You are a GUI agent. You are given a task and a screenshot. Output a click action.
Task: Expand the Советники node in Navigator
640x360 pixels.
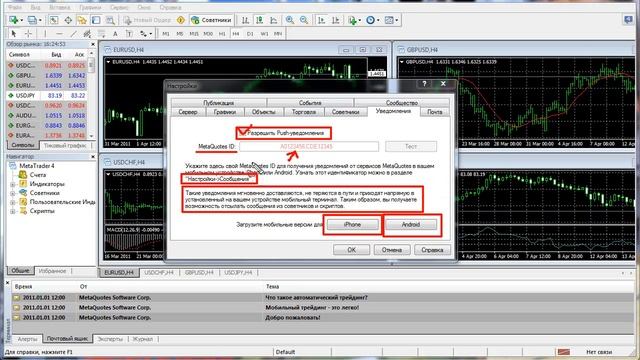(x=13, y=193)
